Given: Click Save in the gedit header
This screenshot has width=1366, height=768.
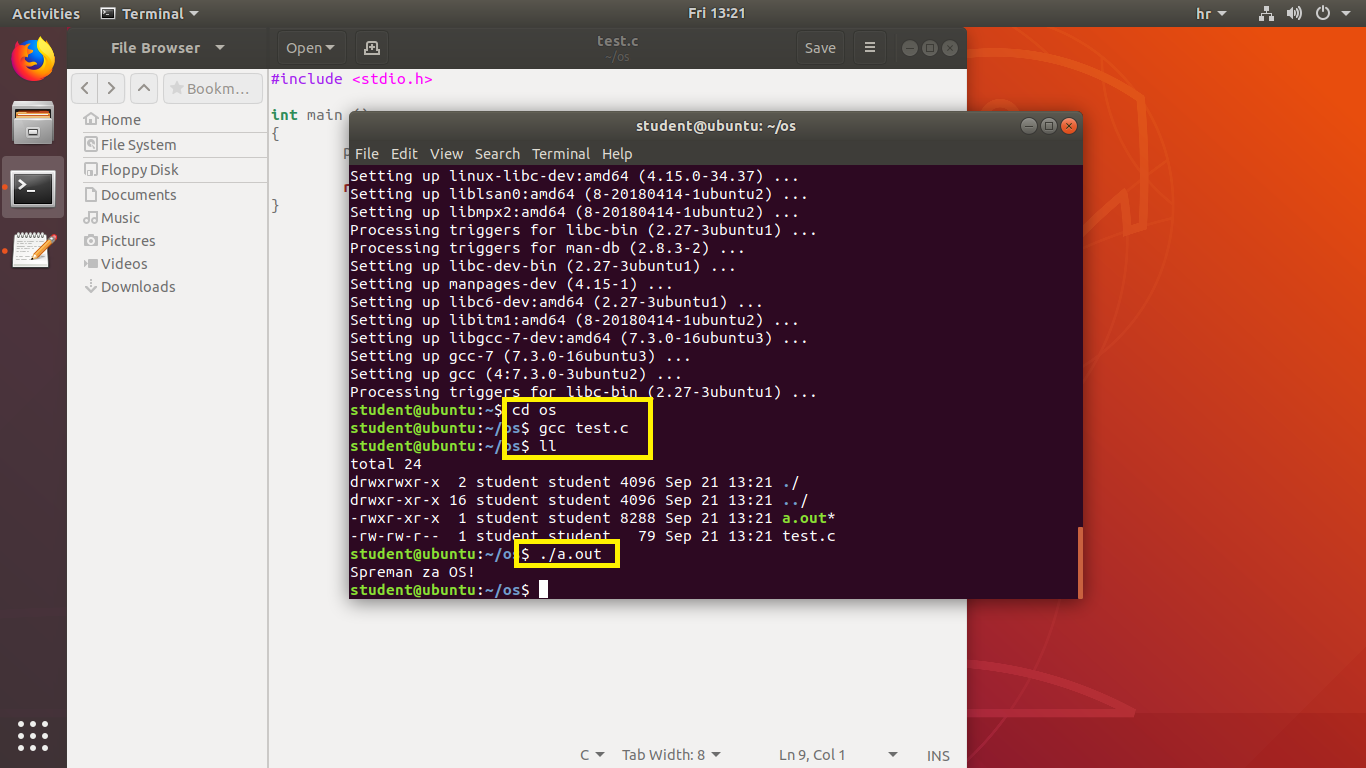Looking at the screenshot, I should 820,48.
